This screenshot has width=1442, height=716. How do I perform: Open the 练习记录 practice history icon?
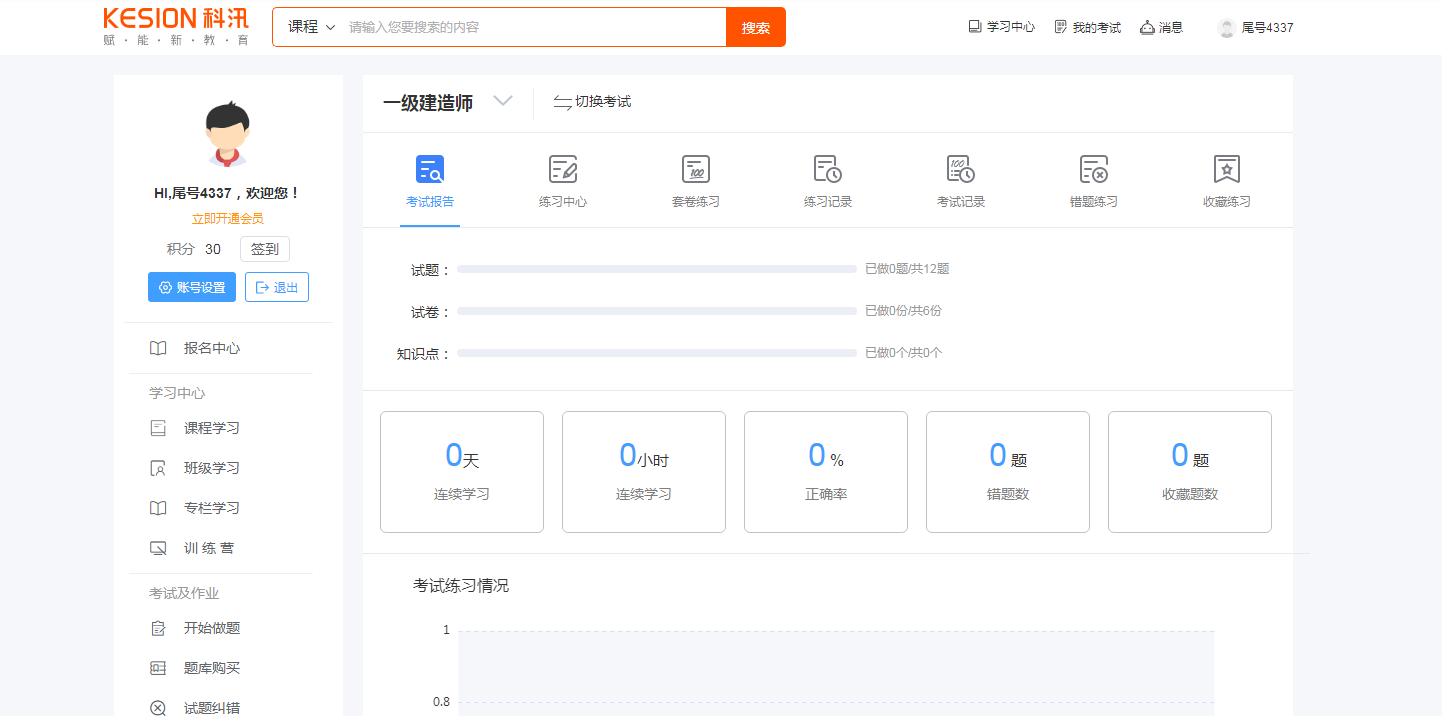click(827, 170)
